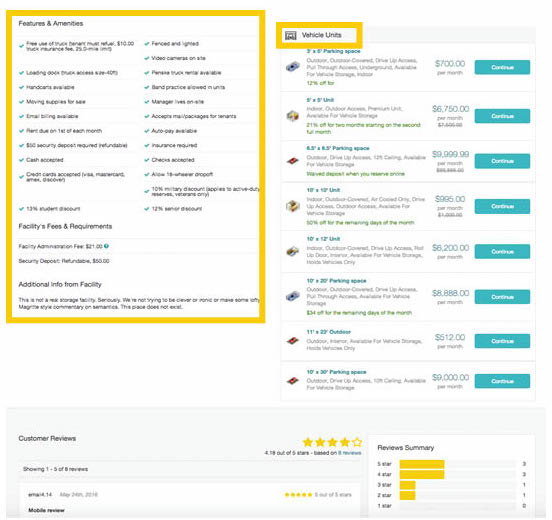Click the 10' x 30' Parking space icon
The image size is (552, 520).
[x=293, y=381]
